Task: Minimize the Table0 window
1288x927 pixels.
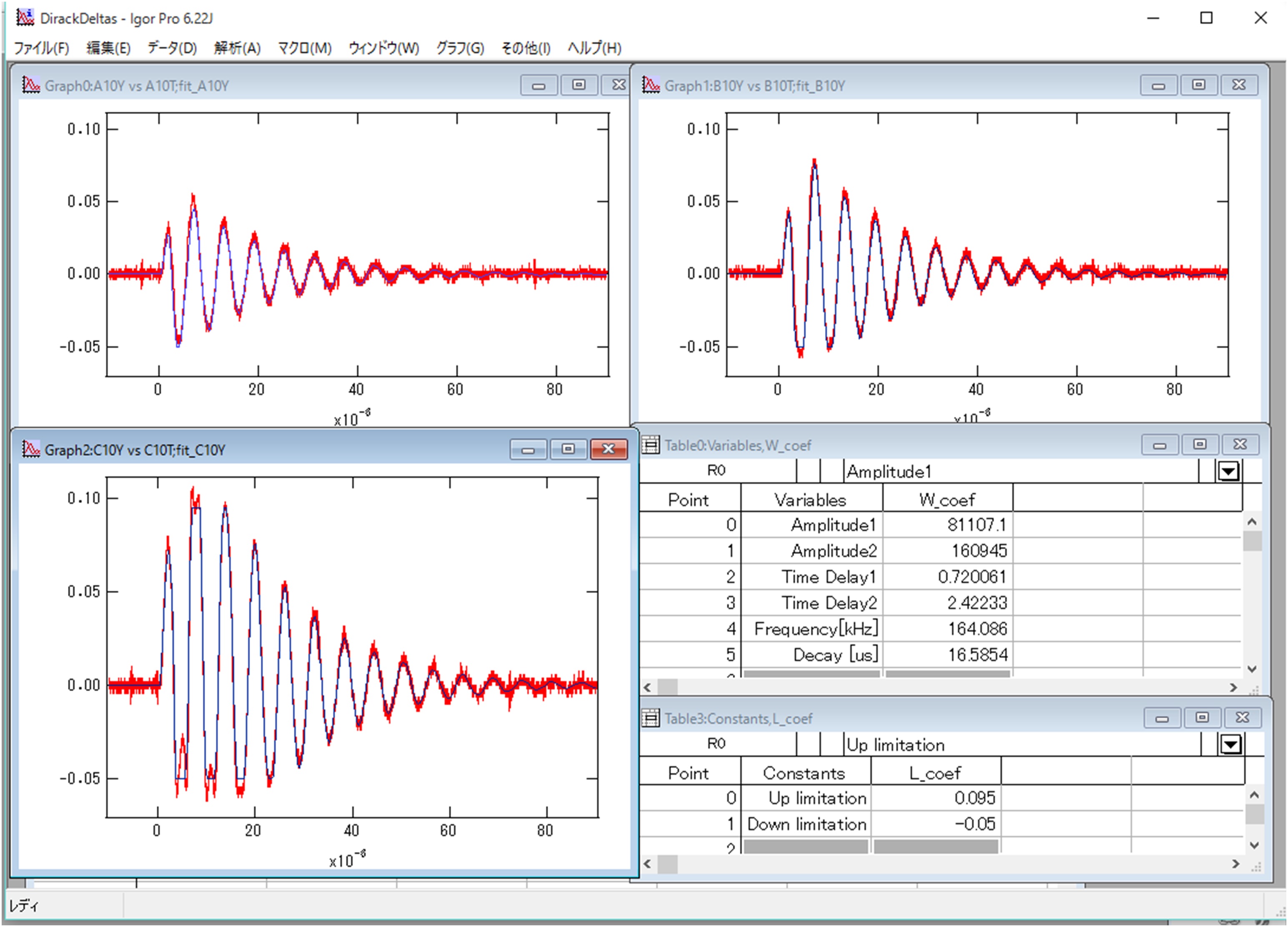Action: (1160, 445)
